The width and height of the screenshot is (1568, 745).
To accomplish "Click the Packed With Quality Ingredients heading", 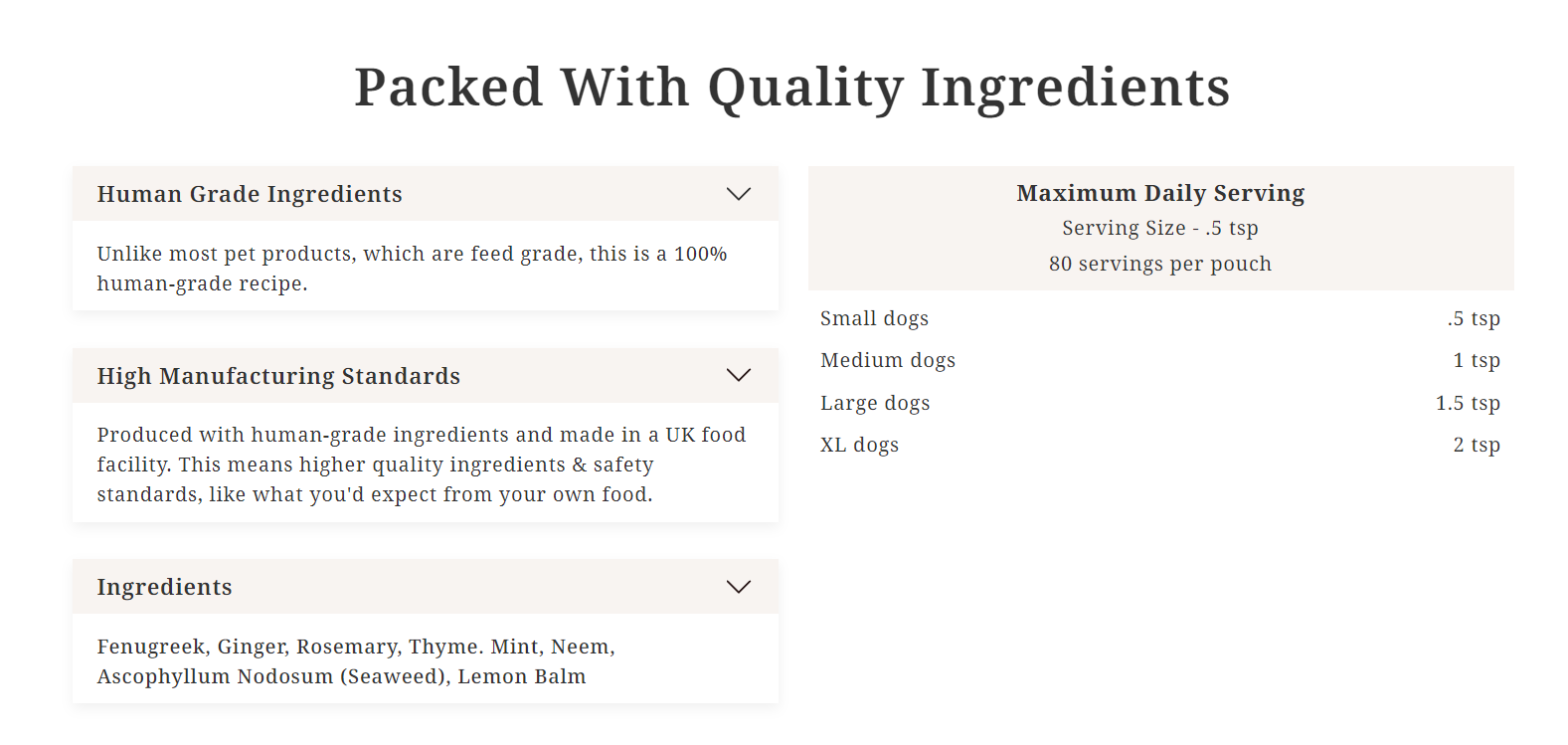I will [x=792, y=87].
